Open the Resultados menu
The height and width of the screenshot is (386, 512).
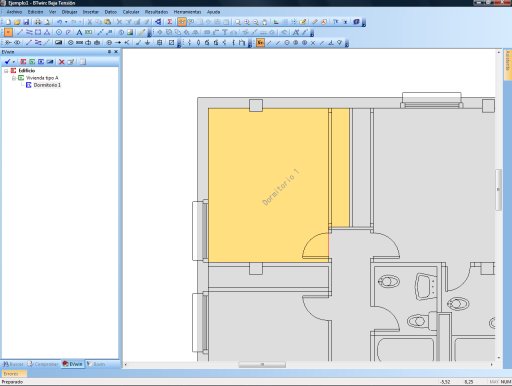point(156,12)
